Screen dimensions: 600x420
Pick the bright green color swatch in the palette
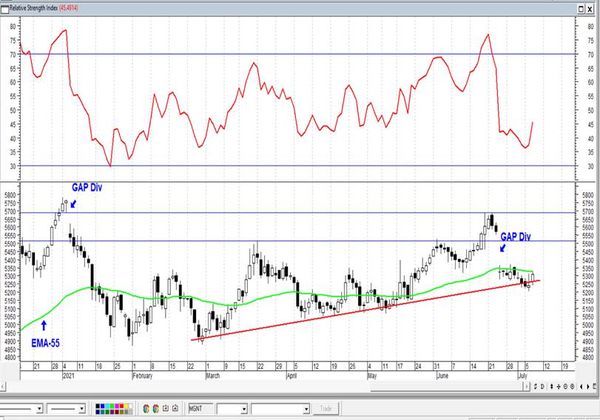[112, 406]
